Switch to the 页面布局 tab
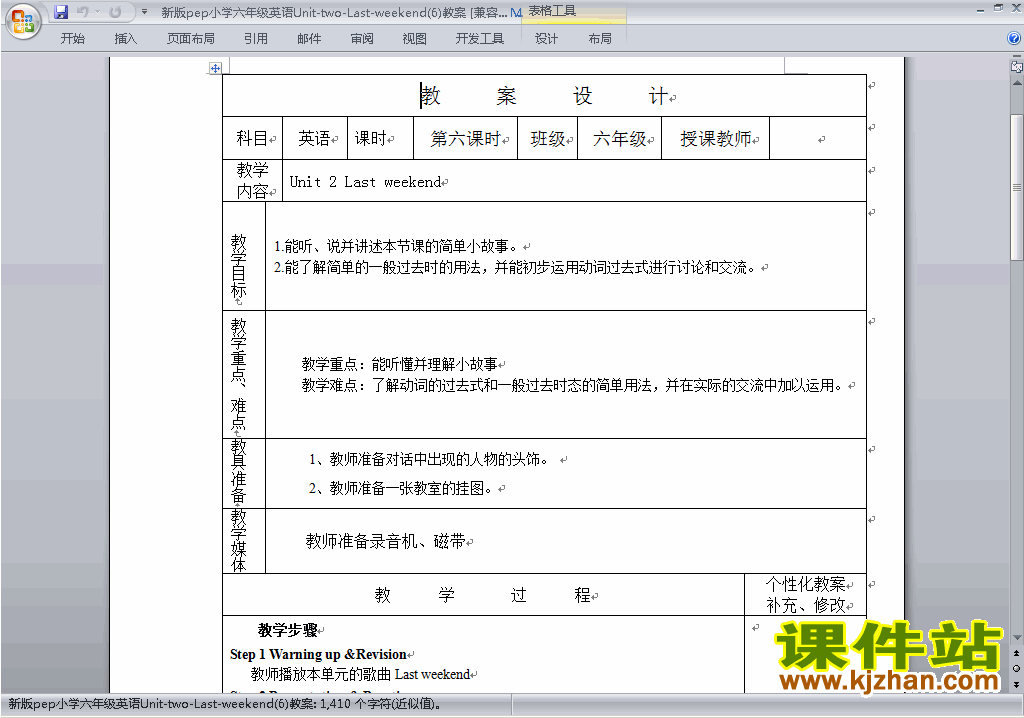Image resolution: width=1024 pixels, height=718 pixels. click(191, 39)
